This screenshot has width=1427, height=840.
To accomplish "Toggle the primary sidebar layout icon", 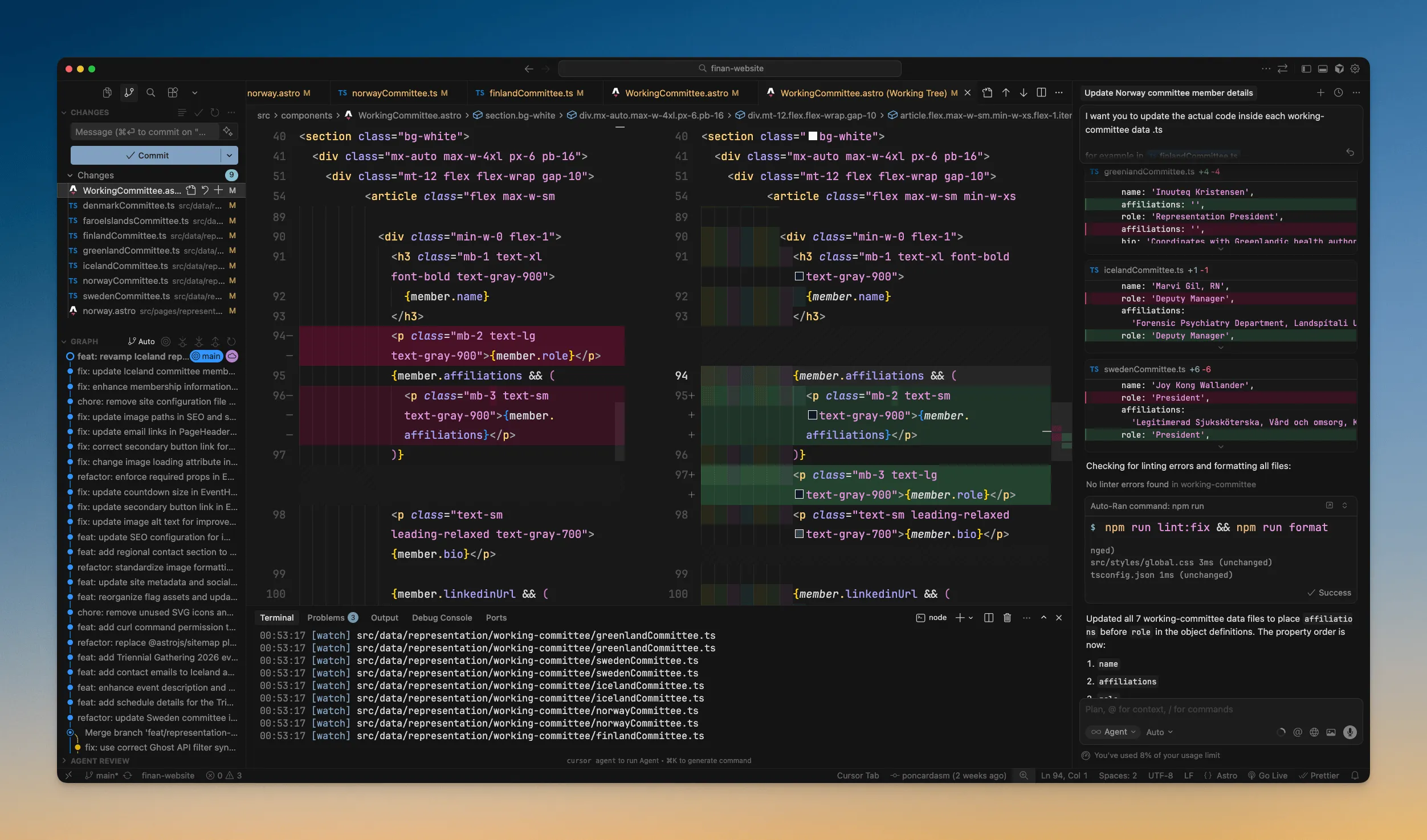I will [1306, 68].
